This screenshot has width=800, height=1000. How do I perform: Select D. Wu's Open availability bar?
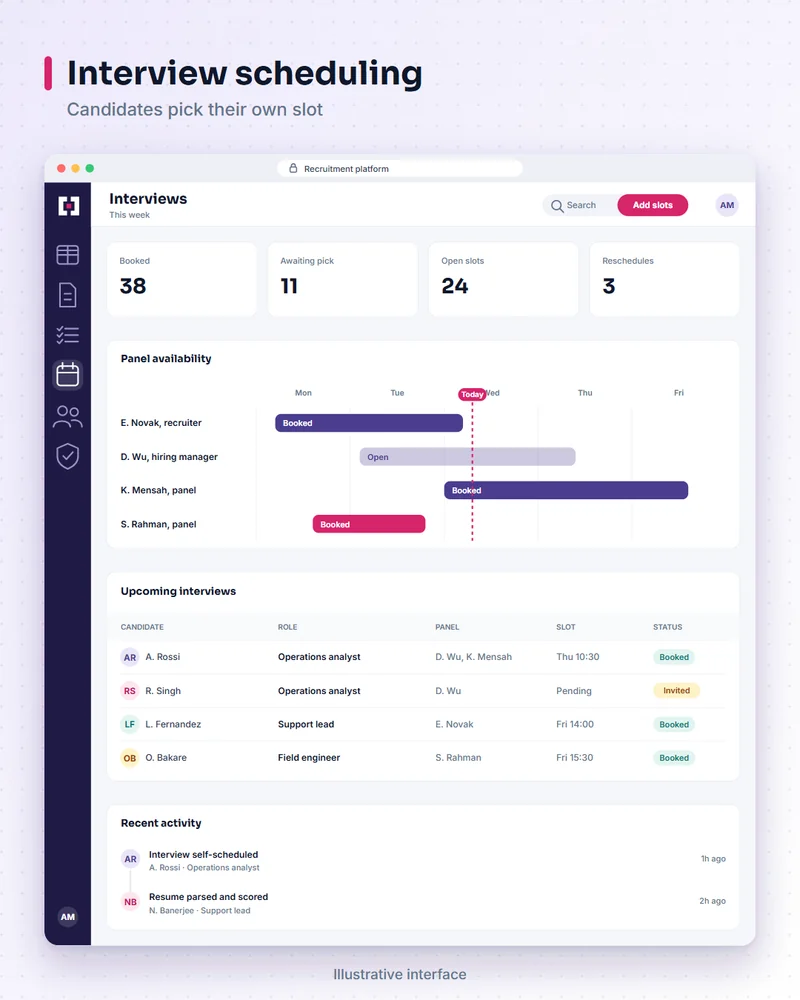tap(468, 457)
